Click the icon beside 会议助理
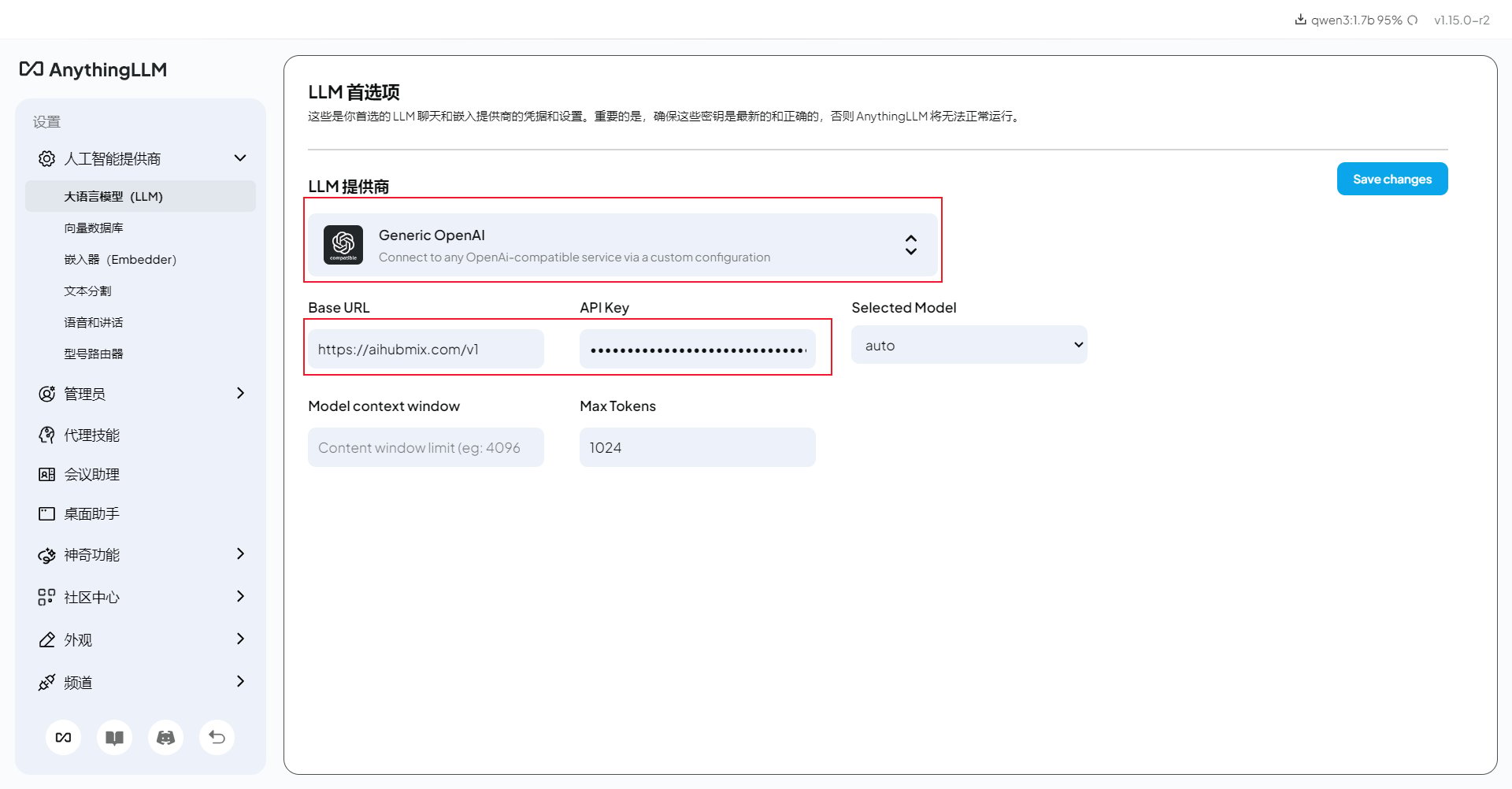1512x789 pixels. tap(46, 474)
